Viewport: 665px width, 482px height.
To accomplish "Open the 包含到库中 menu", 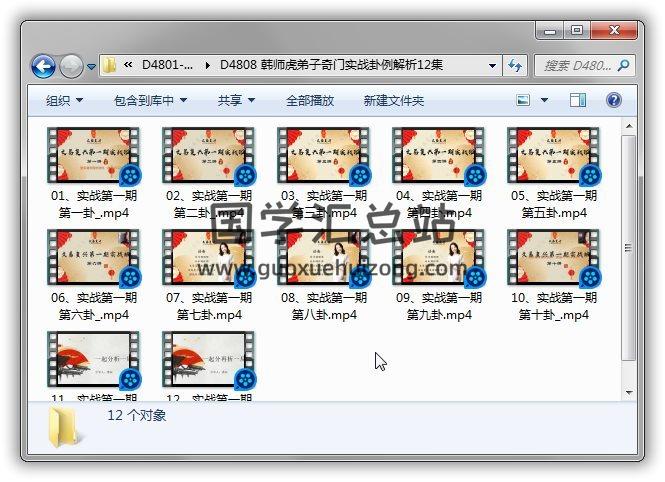I will coord(151,100).
